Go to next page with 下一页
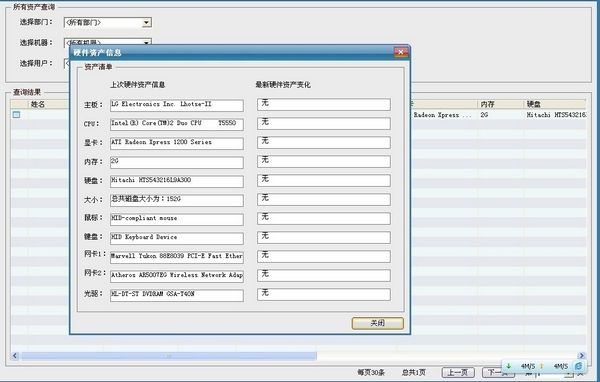This screenshot has width=600, height=382. click(497, 372)
